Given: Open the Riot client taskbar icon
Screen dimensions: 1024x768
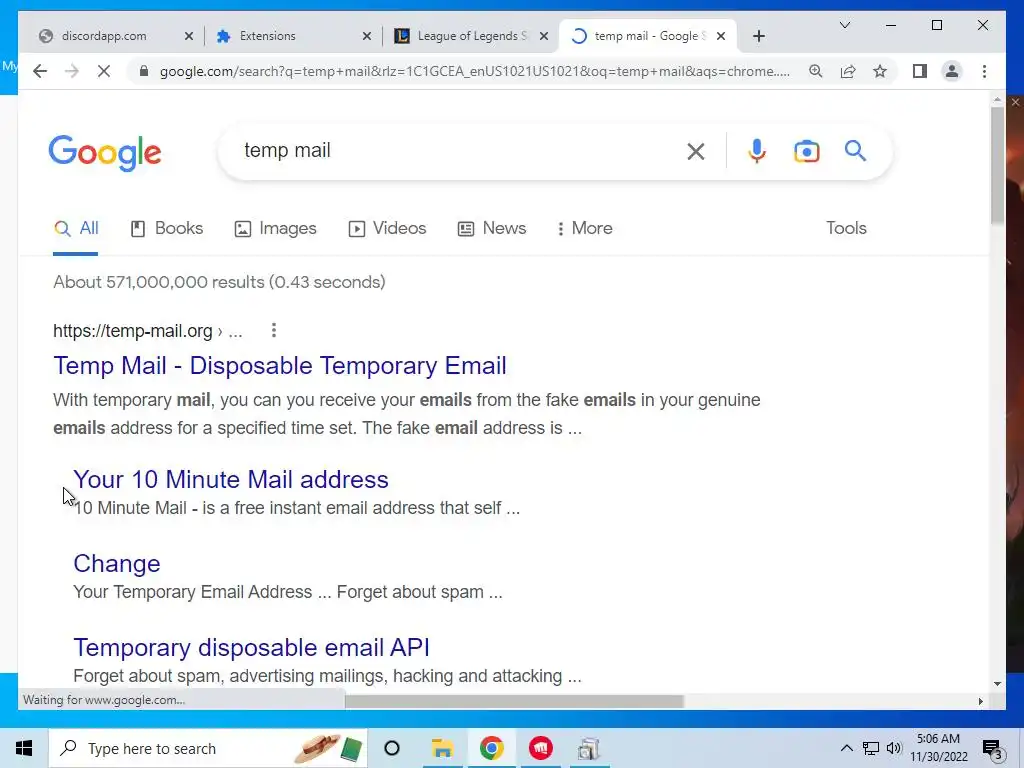Looking at the screenshot, I should click(x=541, y=748).
